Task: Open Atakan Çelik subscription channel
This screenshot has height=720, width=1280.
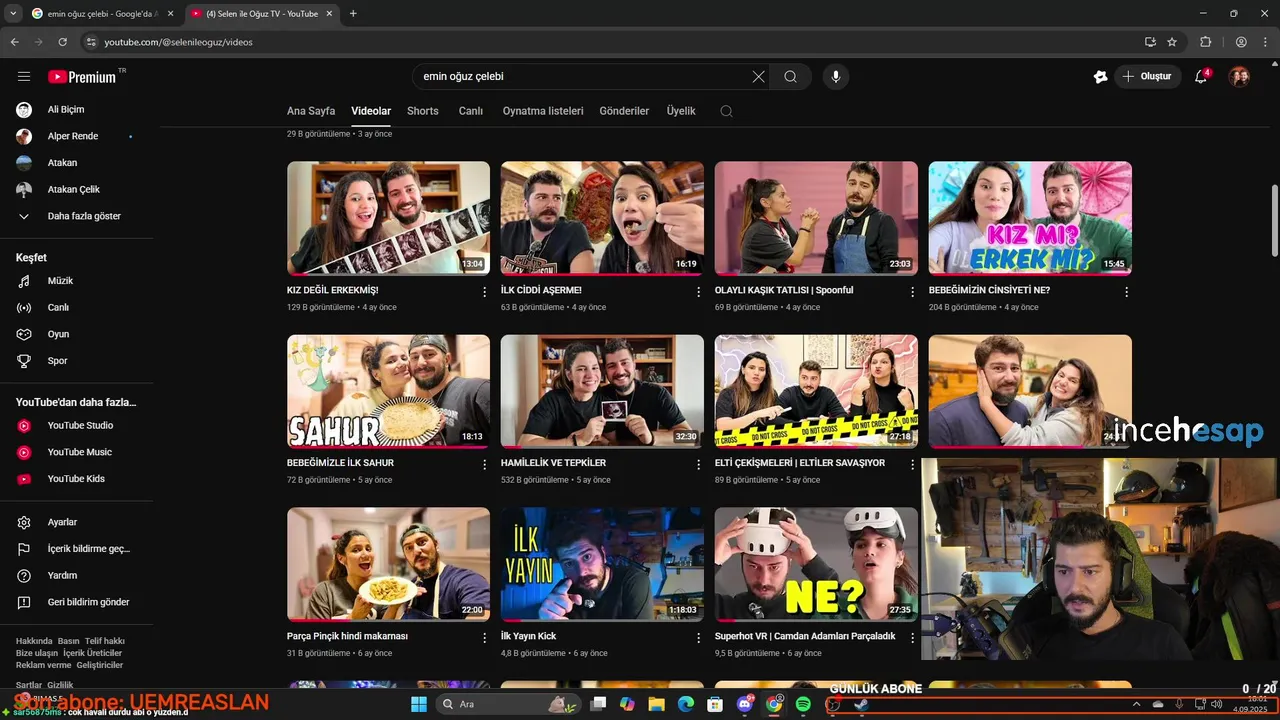Action: [x=76, y=189]
